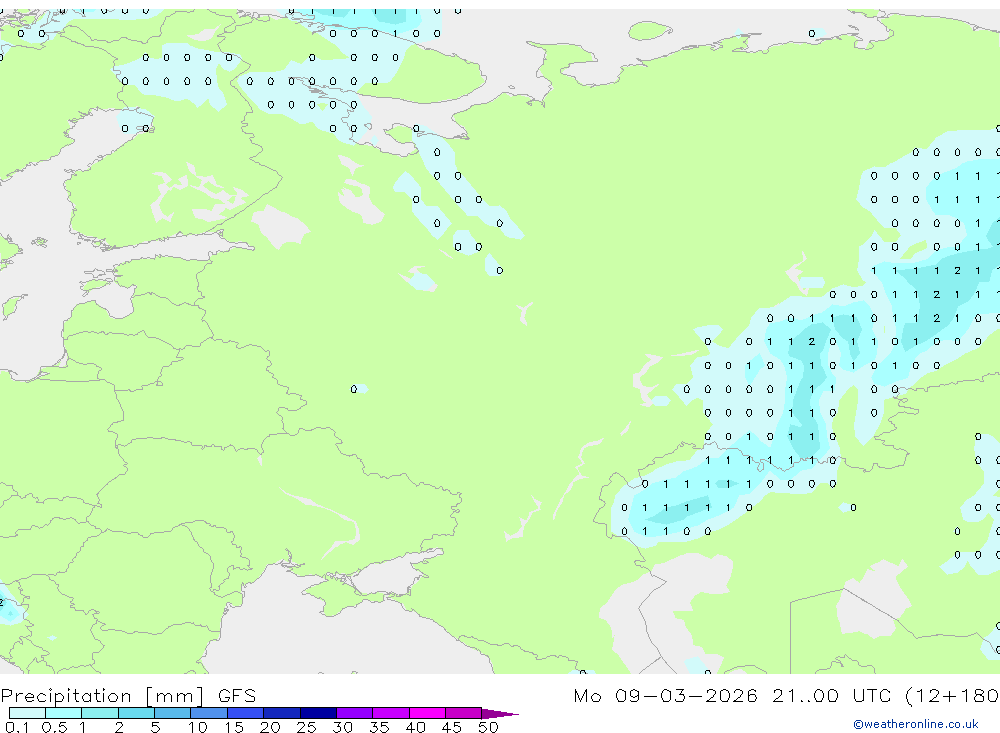Click the 25–30 mm legend color box
This screenshot has height=733, width=1000.
(318, 713)
